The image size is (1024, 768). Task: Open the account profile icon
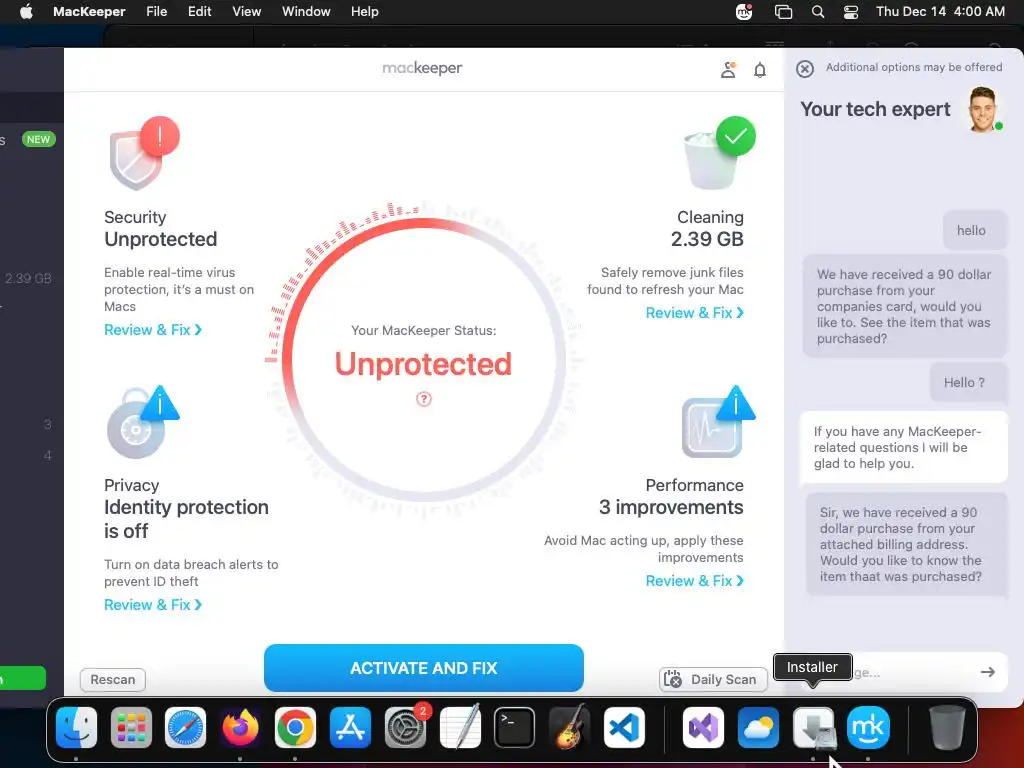(728, 70)
